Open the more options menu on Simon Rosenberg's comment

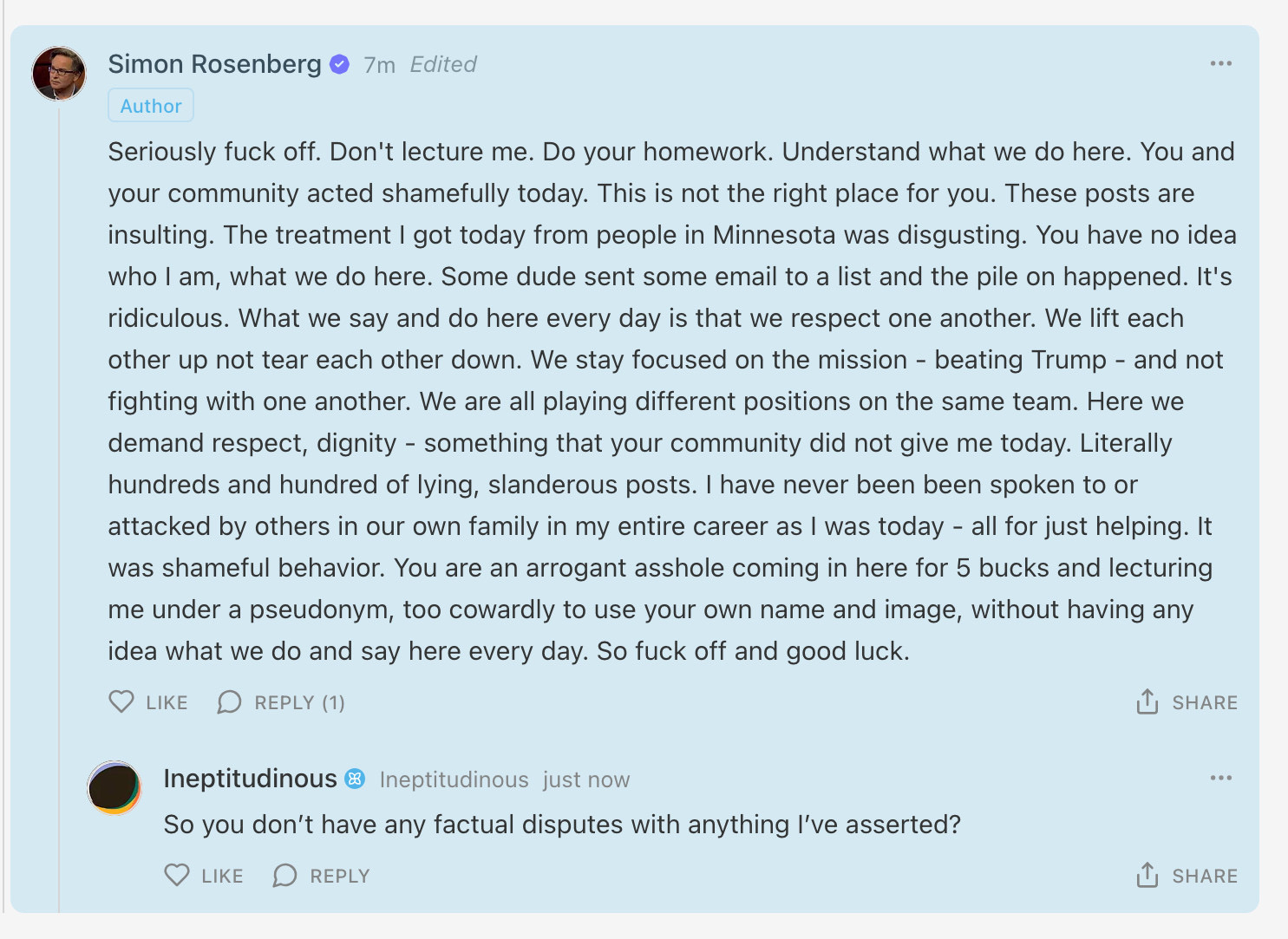[1220, 63]
